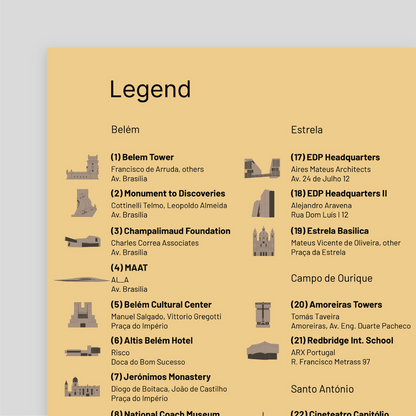Click the Alejandro Aravena text
This screenshot has height=416, width=416.
(321, 205)
